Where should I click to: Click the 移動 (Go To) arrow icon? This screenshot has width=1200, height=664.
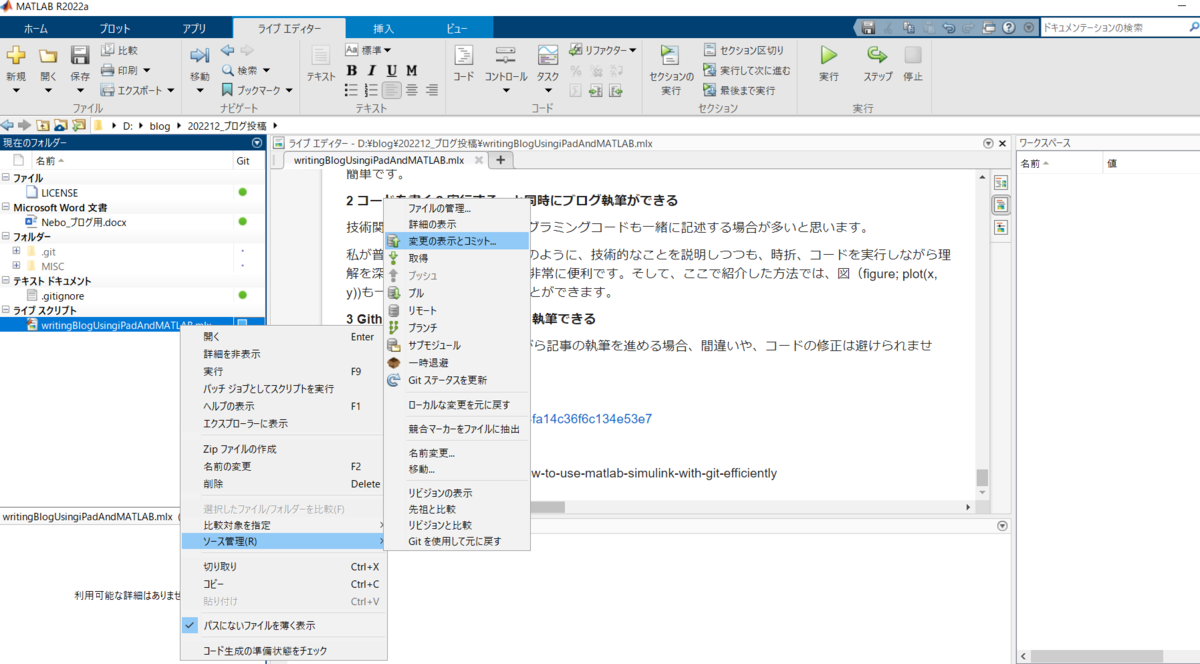pyautogui.click(x=200, y=55)
